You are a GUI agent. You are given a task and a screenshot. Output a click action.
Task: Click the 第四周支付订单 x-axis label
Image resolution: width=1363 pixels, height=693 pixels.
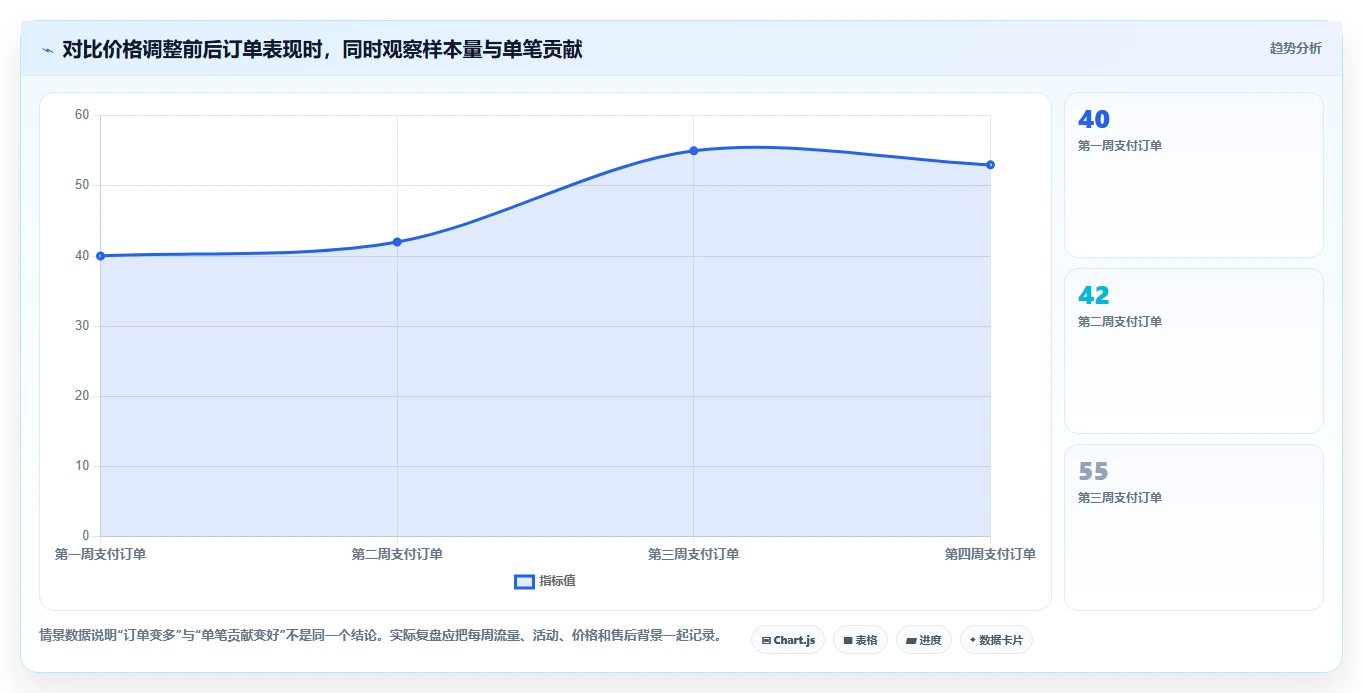(x=990, y=554)
